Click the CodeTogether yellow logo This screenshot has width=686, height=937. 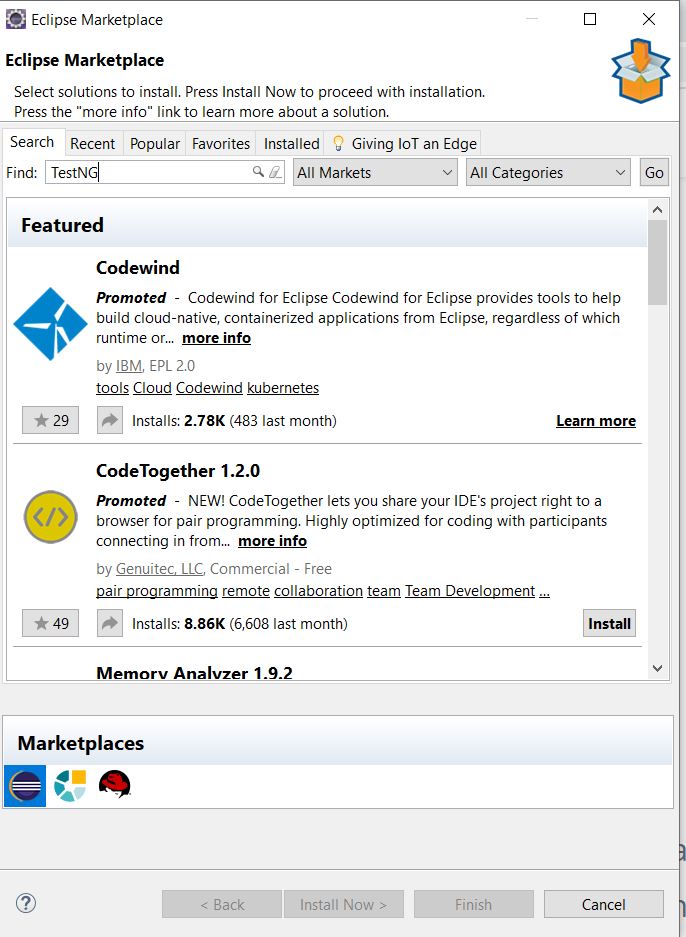50,517
